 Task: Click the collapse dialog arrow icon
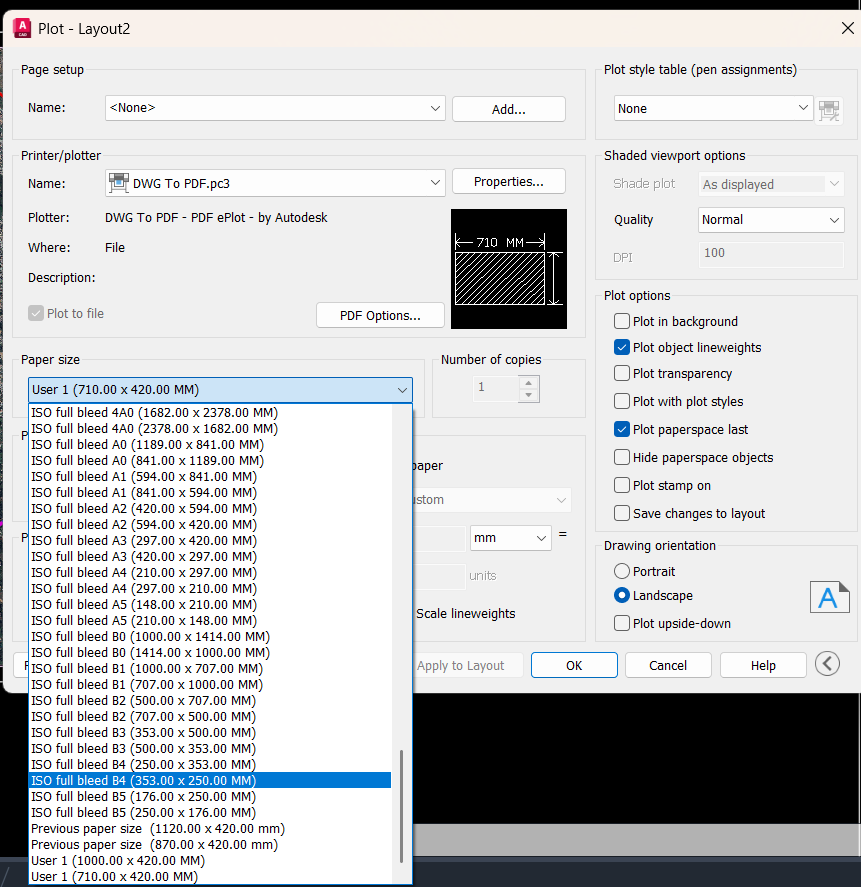pyautogui.click(x=826, y=664)
